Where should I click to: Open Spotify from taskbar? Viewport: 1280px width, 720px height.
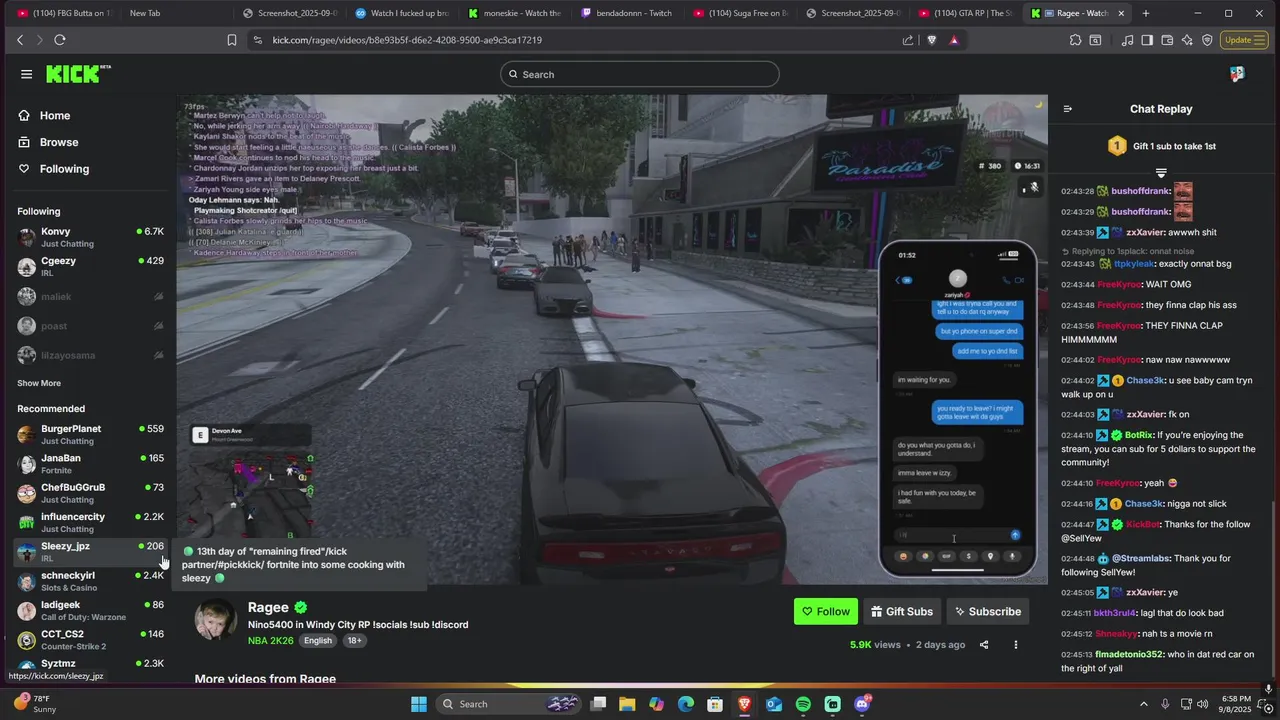[803, 704]
